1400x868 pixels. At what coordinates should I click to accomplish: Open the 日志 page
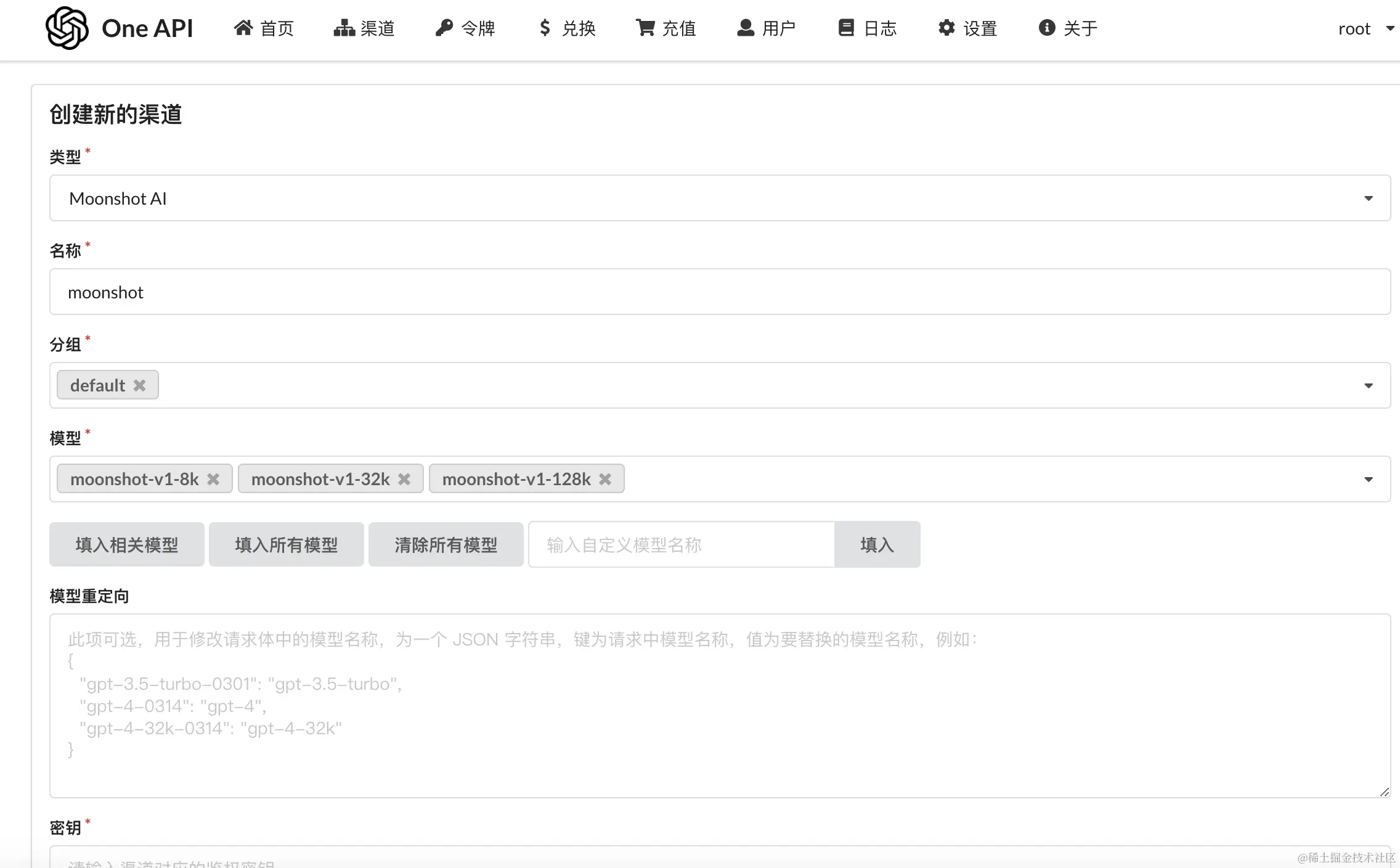[x=868, y=28]
